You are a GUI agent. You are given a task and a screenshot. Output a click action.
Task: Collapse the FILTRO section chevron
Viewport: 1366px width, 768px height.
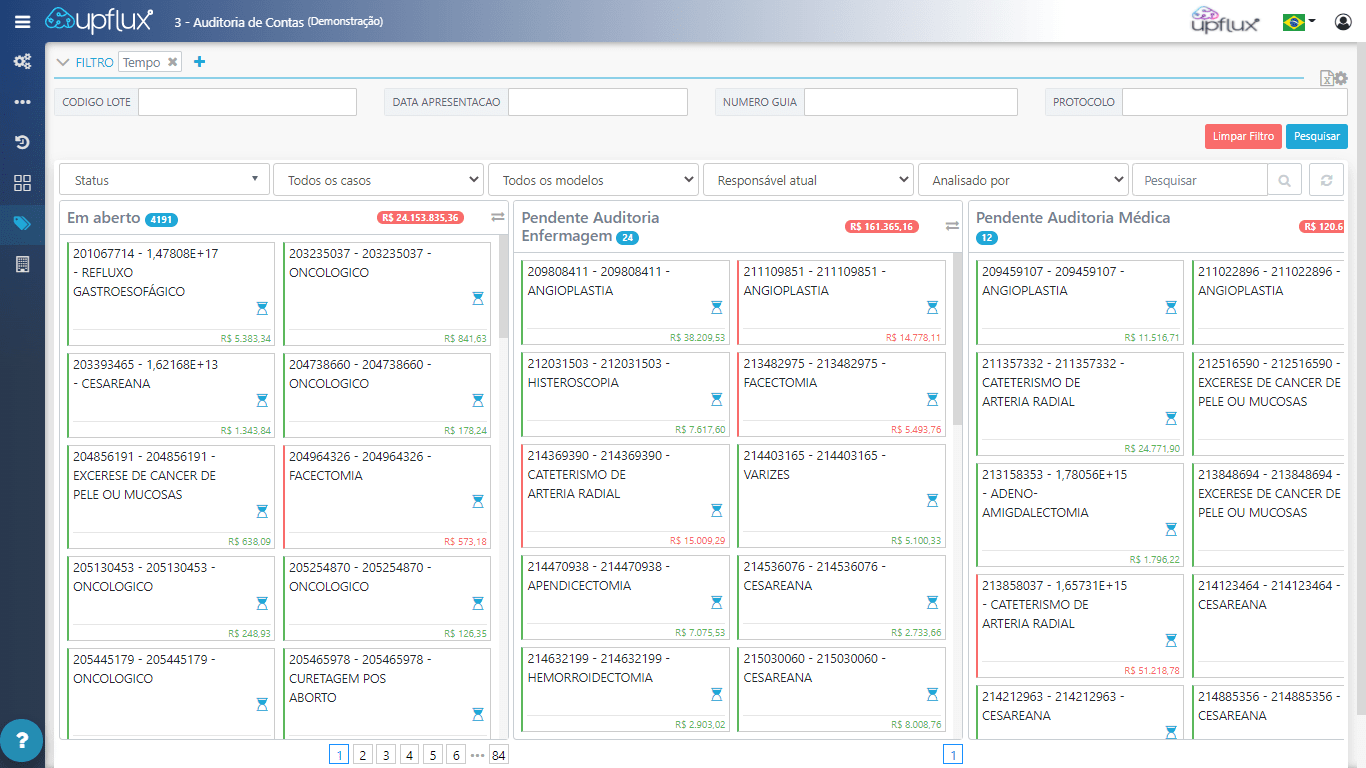click(62, 62)
